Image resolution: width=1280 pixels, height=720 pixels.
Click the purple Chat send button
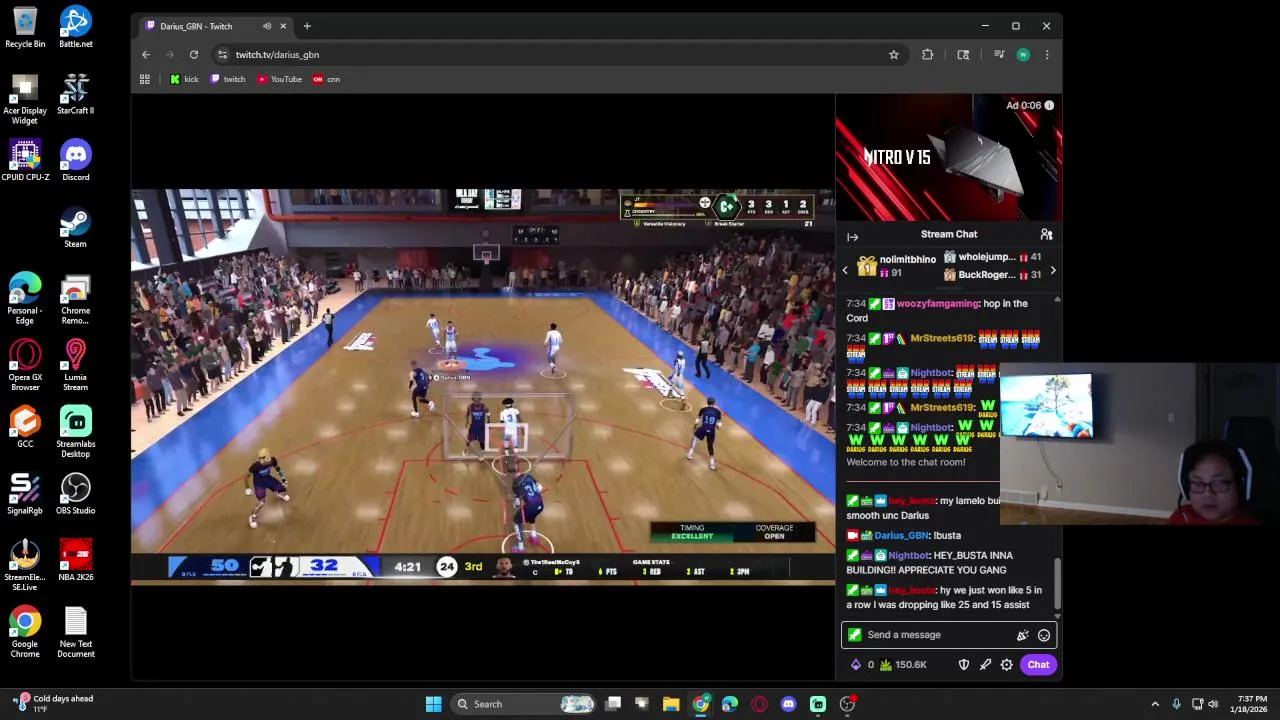(1038, 665)
